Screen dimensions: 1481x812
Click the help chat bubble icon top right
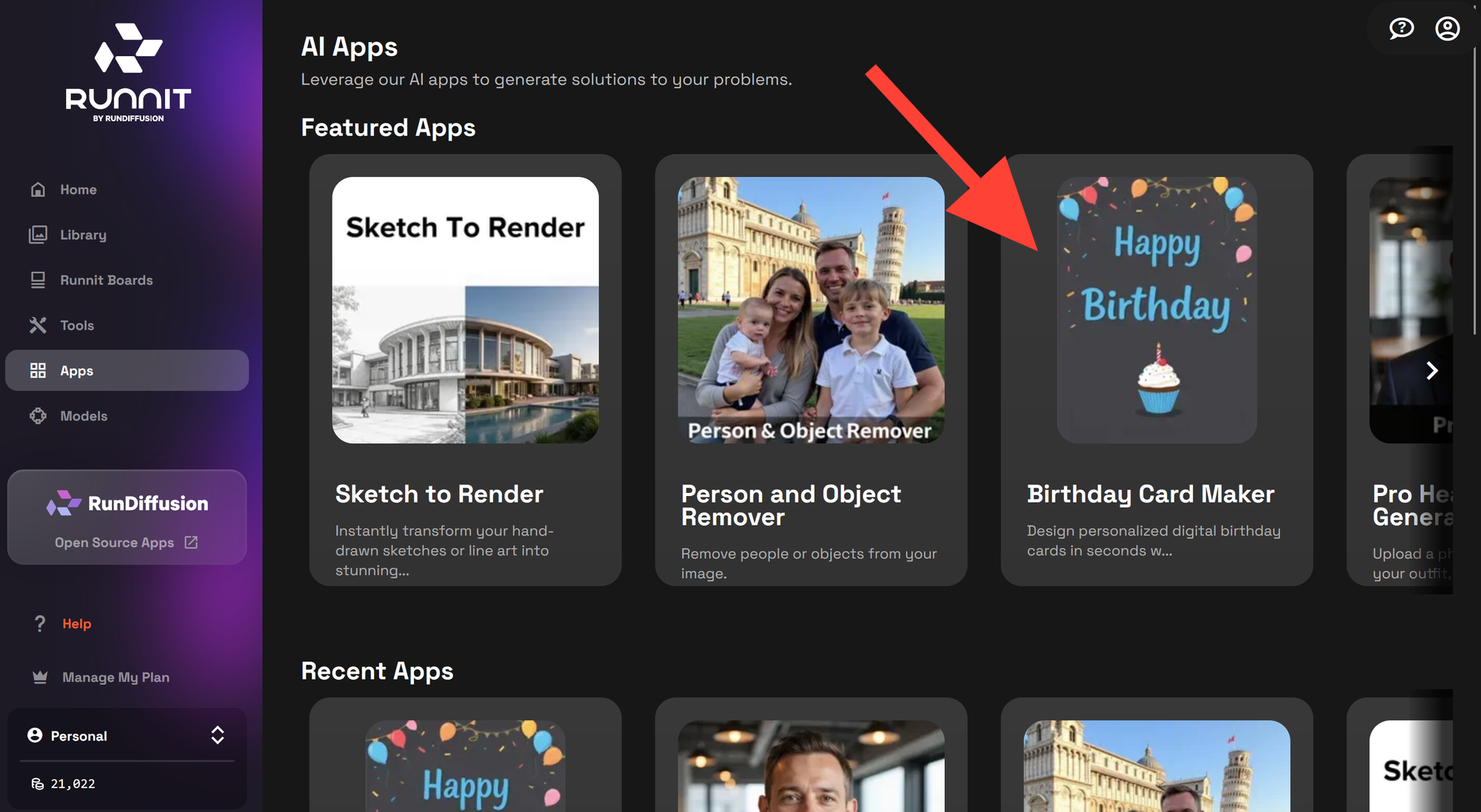pos(1400,29)
